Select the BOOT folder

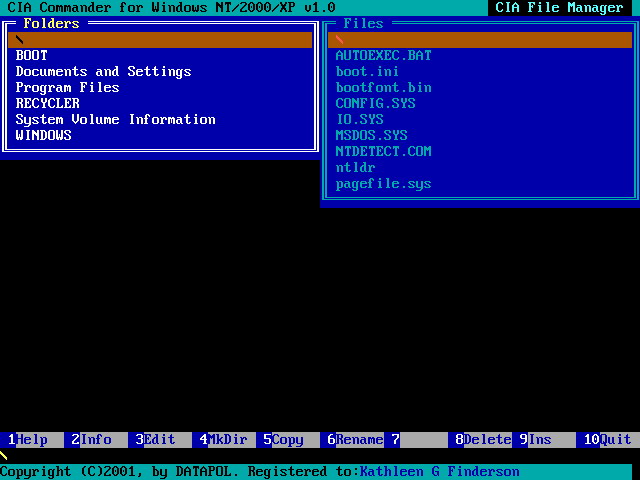point(31,56)
